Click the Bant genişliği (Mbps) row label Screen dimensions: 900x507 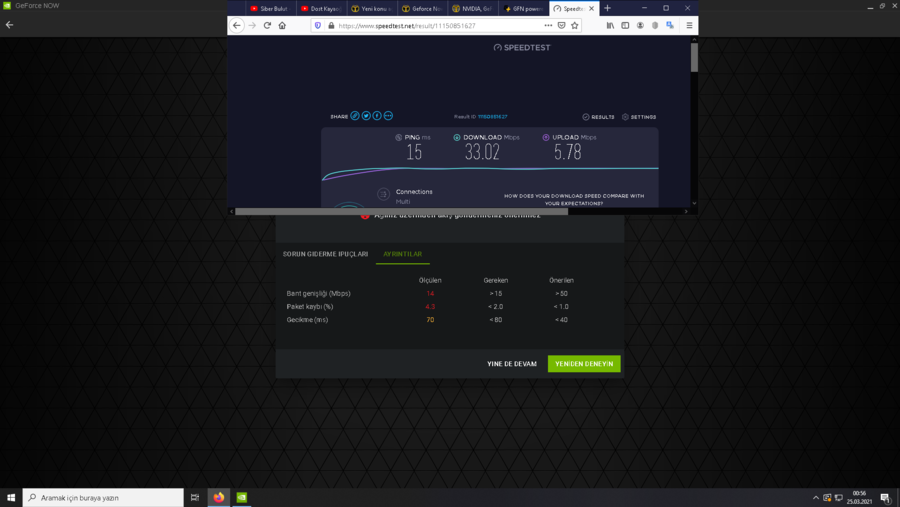pyautogui.click(x=319, y=293)
